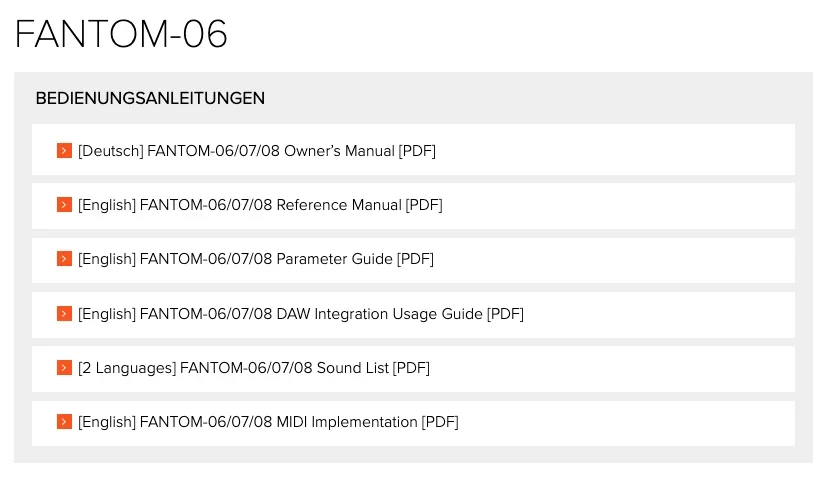Click the [PDF] label after Parameter Guide

coord(415,259)
